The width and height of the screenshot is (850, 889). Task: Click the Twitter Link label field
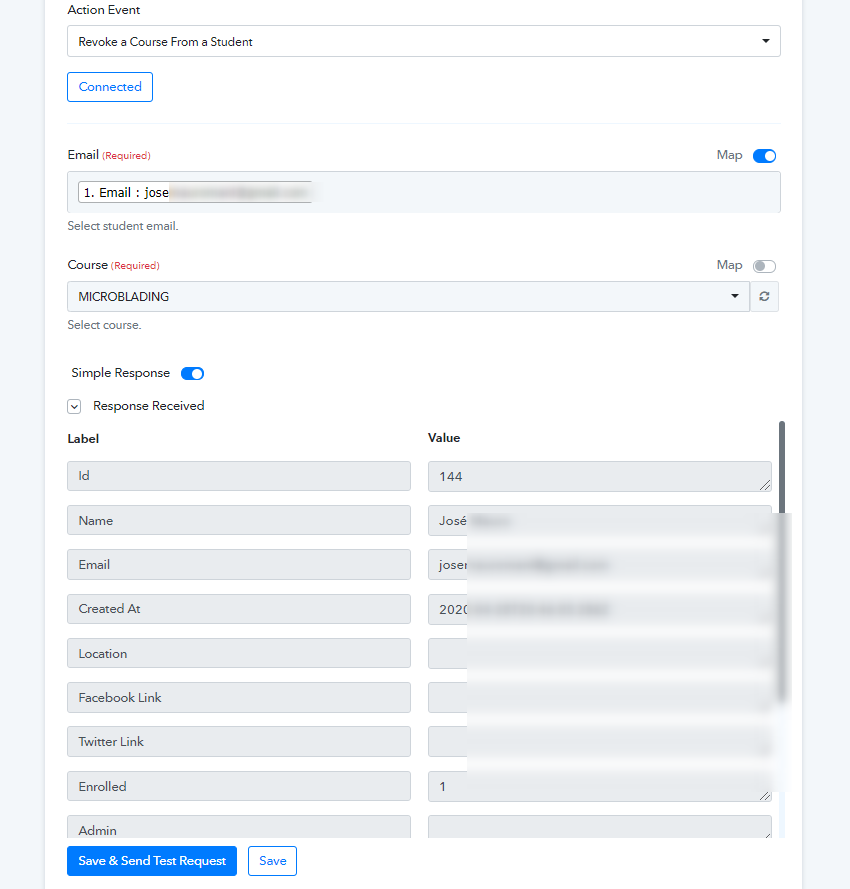coord(239,742)
